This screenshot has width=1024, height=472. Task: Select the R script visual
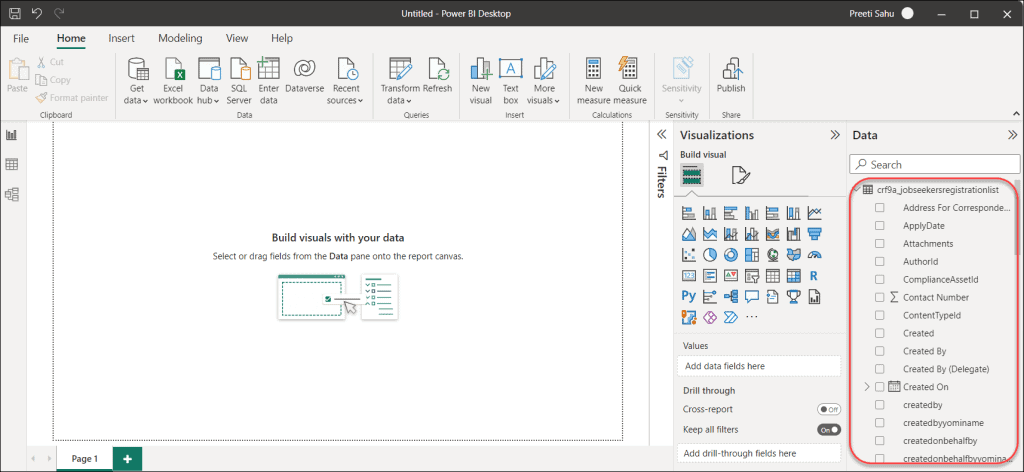point(814,275)
